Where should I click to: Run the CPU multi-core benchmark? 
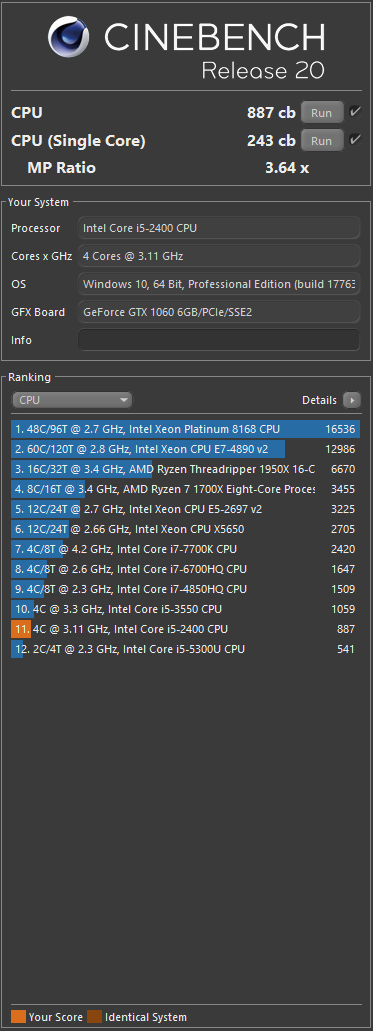tap(322, 112)
